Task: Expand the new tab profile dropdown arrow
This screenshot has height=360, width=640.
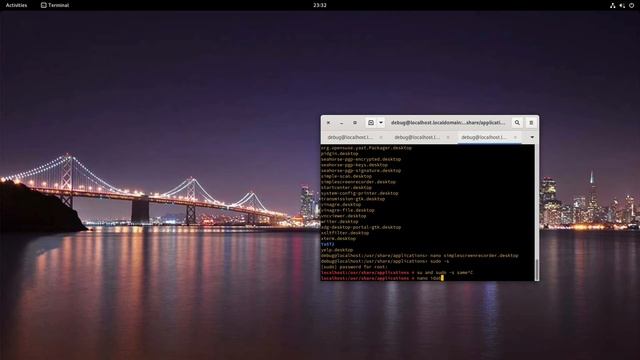Action: point(381,122)
